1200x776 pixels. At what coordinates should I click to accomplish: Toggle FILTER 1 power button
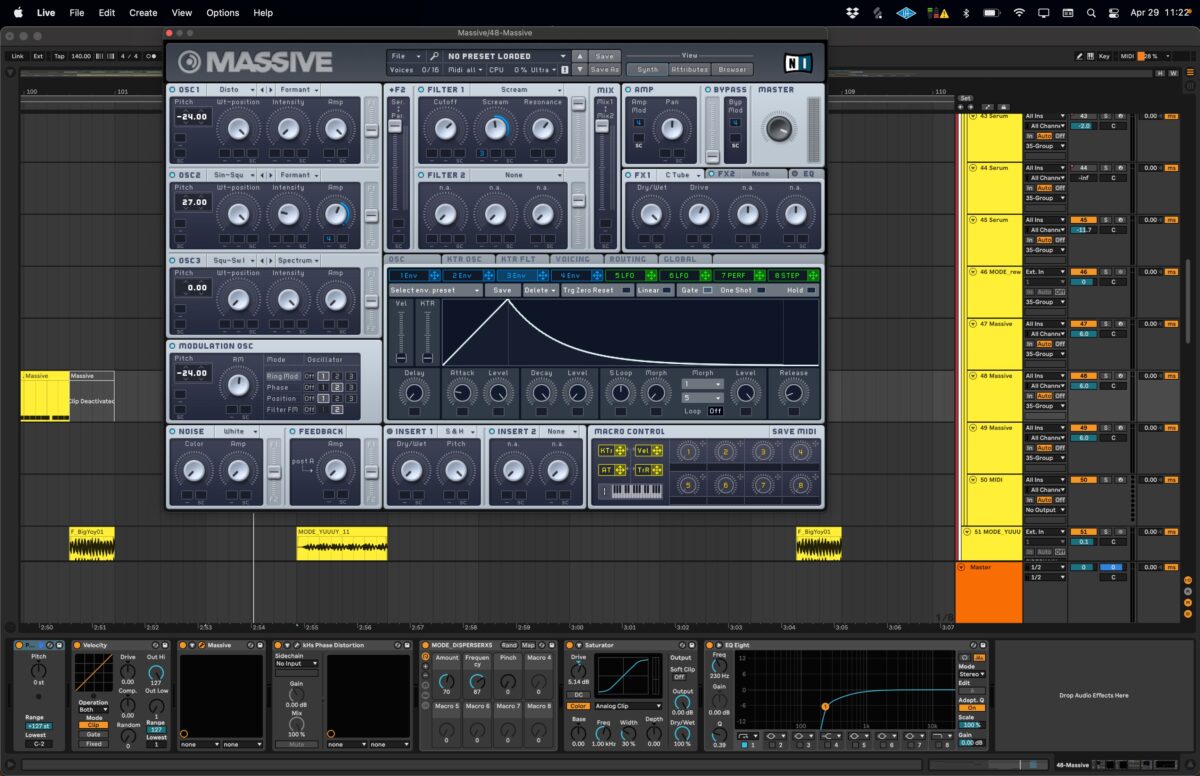click(x=422, y=90)
